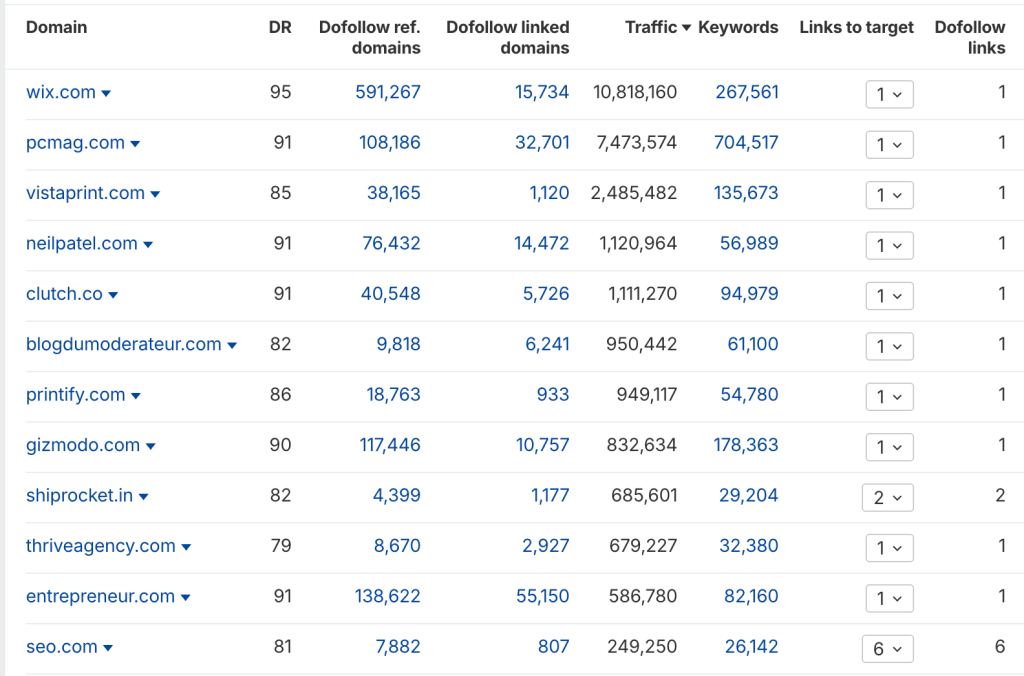Open Links to target dropdown for blogdumoderateur.com
This screenshot has height=676, width=1024.
[x=889, y=346]
